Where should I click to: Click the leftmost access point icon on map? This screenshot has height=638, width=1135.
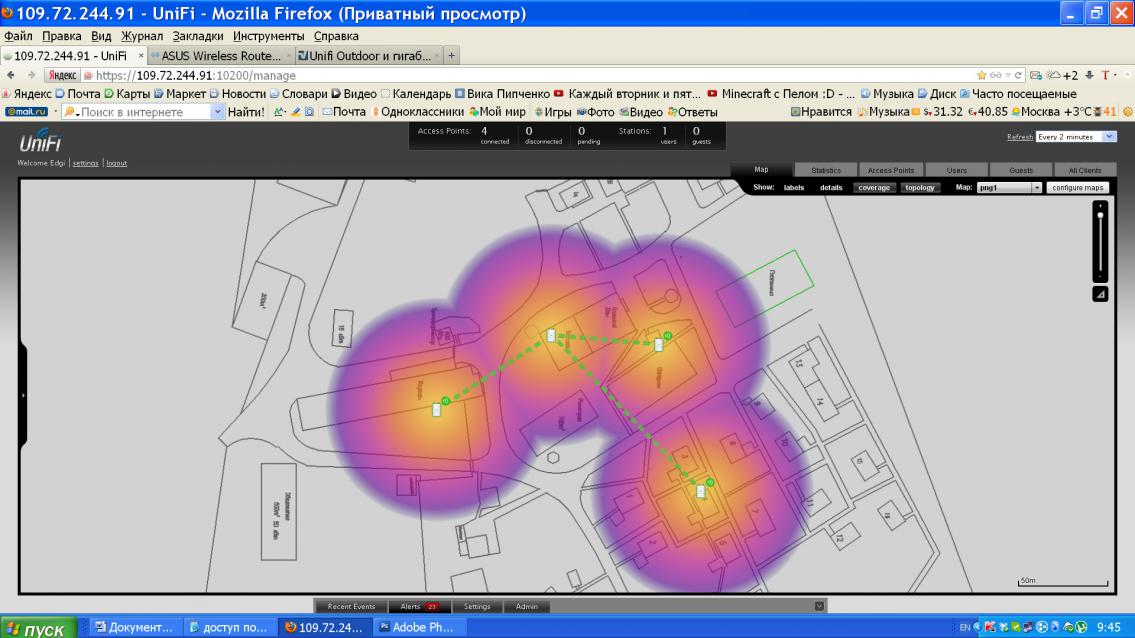436,409
